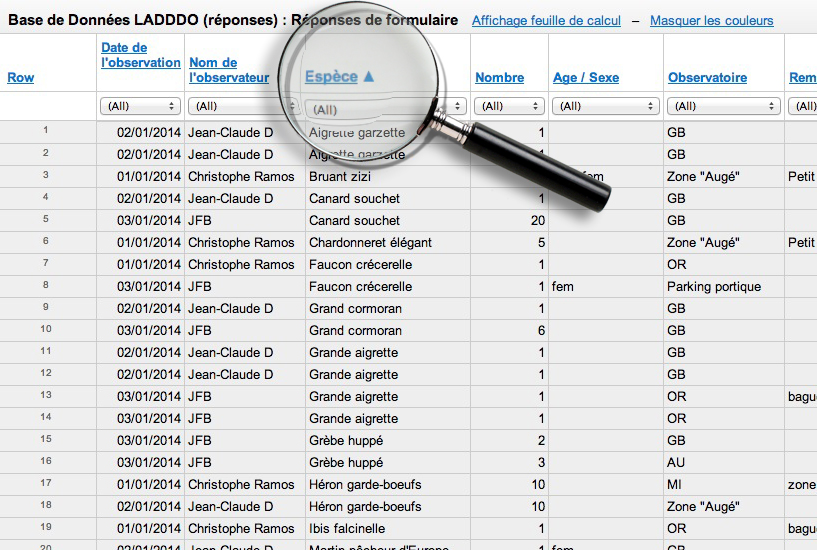Click the Parking portique observatoire cell

713,287
